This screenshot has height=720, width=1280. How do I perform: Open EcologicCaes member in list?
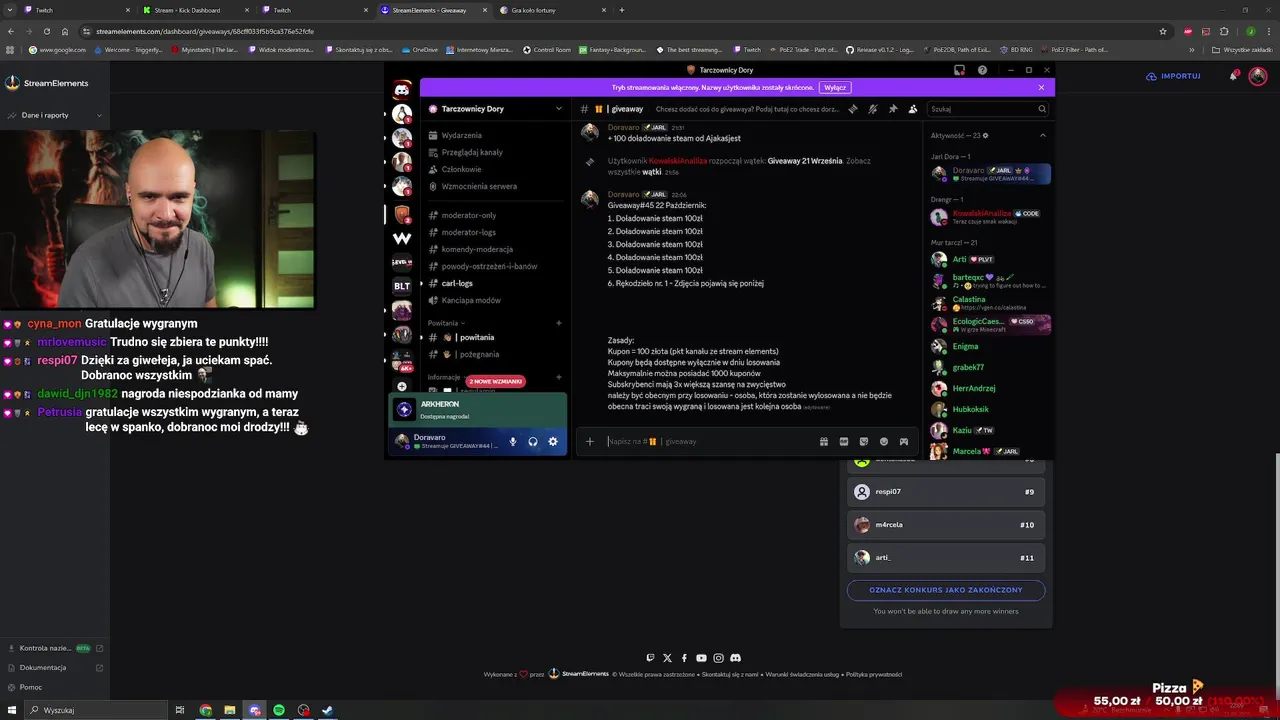tap(990, 324)
